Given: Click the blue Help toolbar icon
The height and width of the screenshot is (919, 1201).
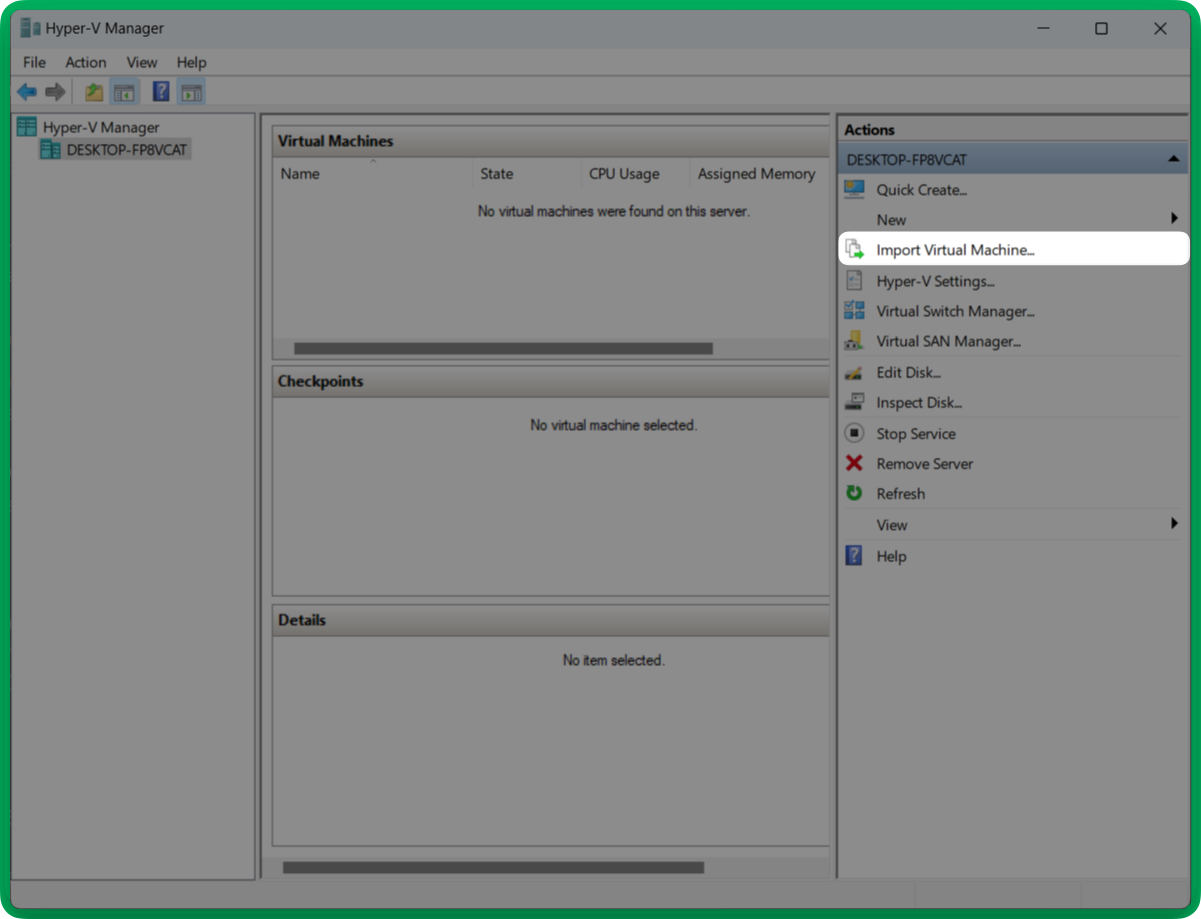Looking at the screenshot, I should pos(160,92).
